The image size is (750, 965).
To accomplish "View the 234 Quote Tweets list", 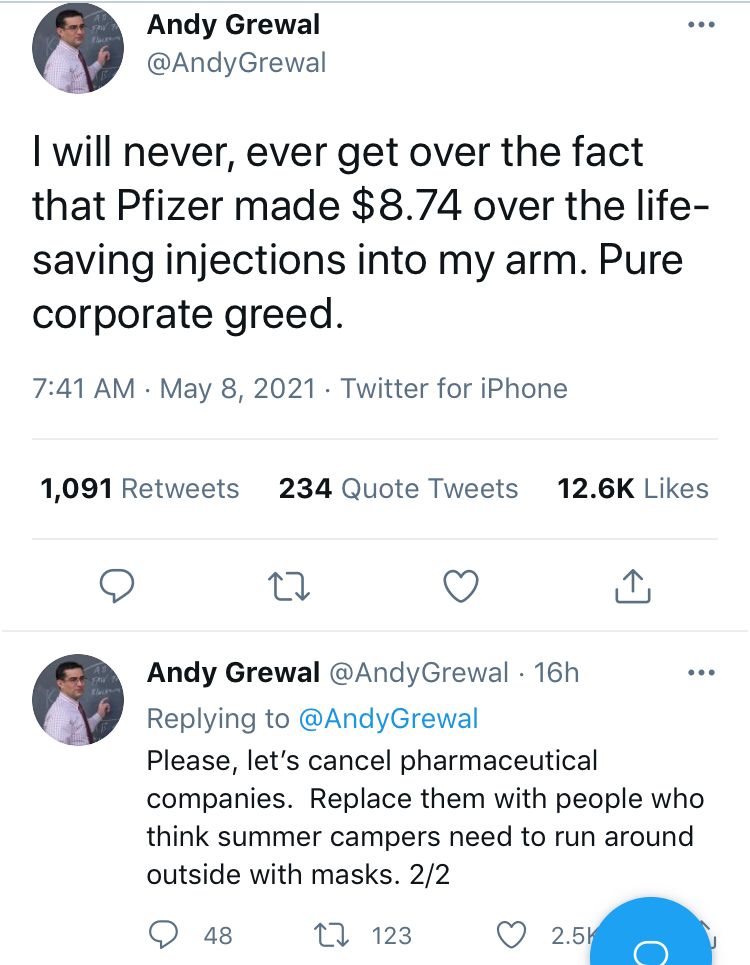I will point(398,489).
